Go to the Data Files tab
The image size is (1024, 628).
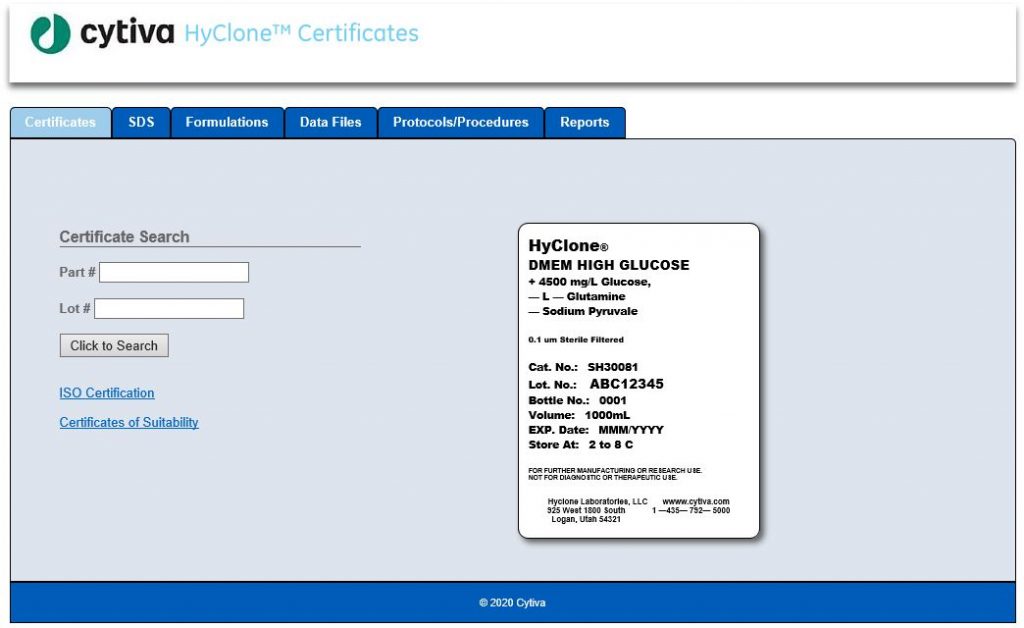330,122
